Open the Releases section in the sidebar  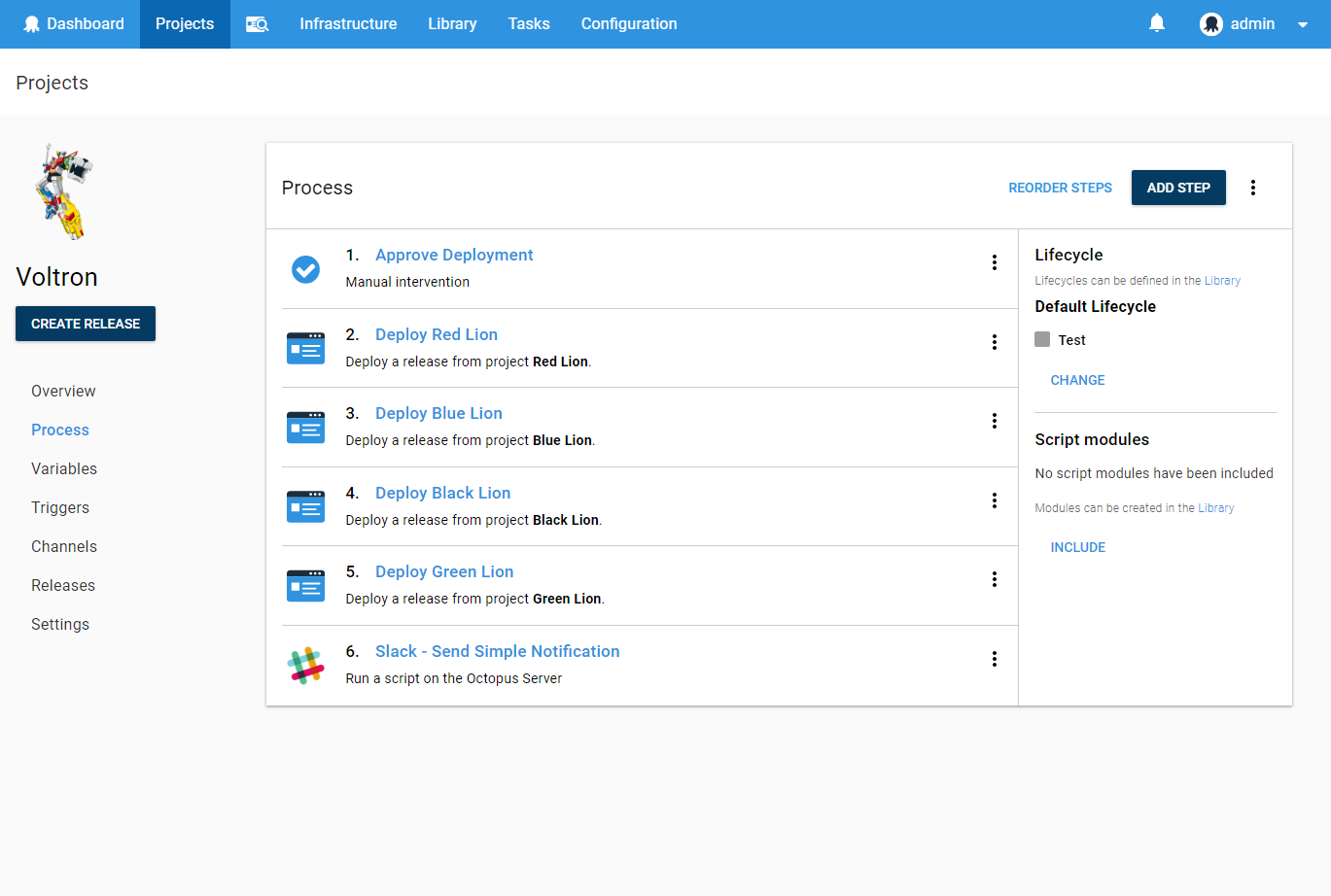coord(62,585)
